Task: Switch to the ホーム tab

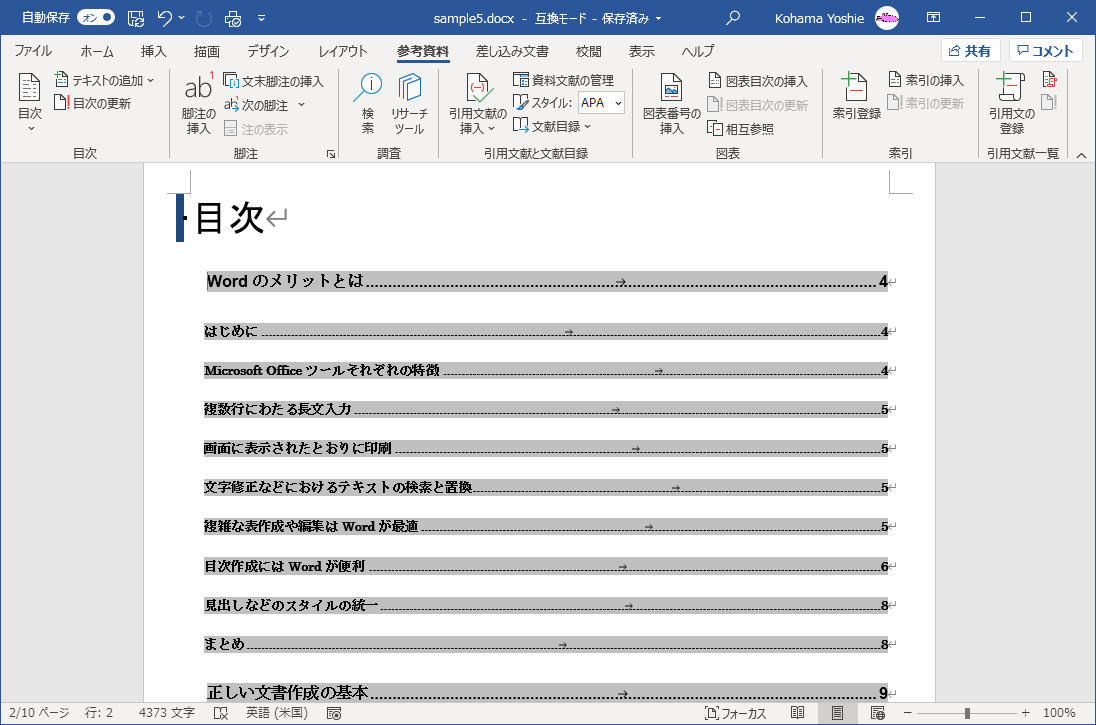Action: [96, 51]
